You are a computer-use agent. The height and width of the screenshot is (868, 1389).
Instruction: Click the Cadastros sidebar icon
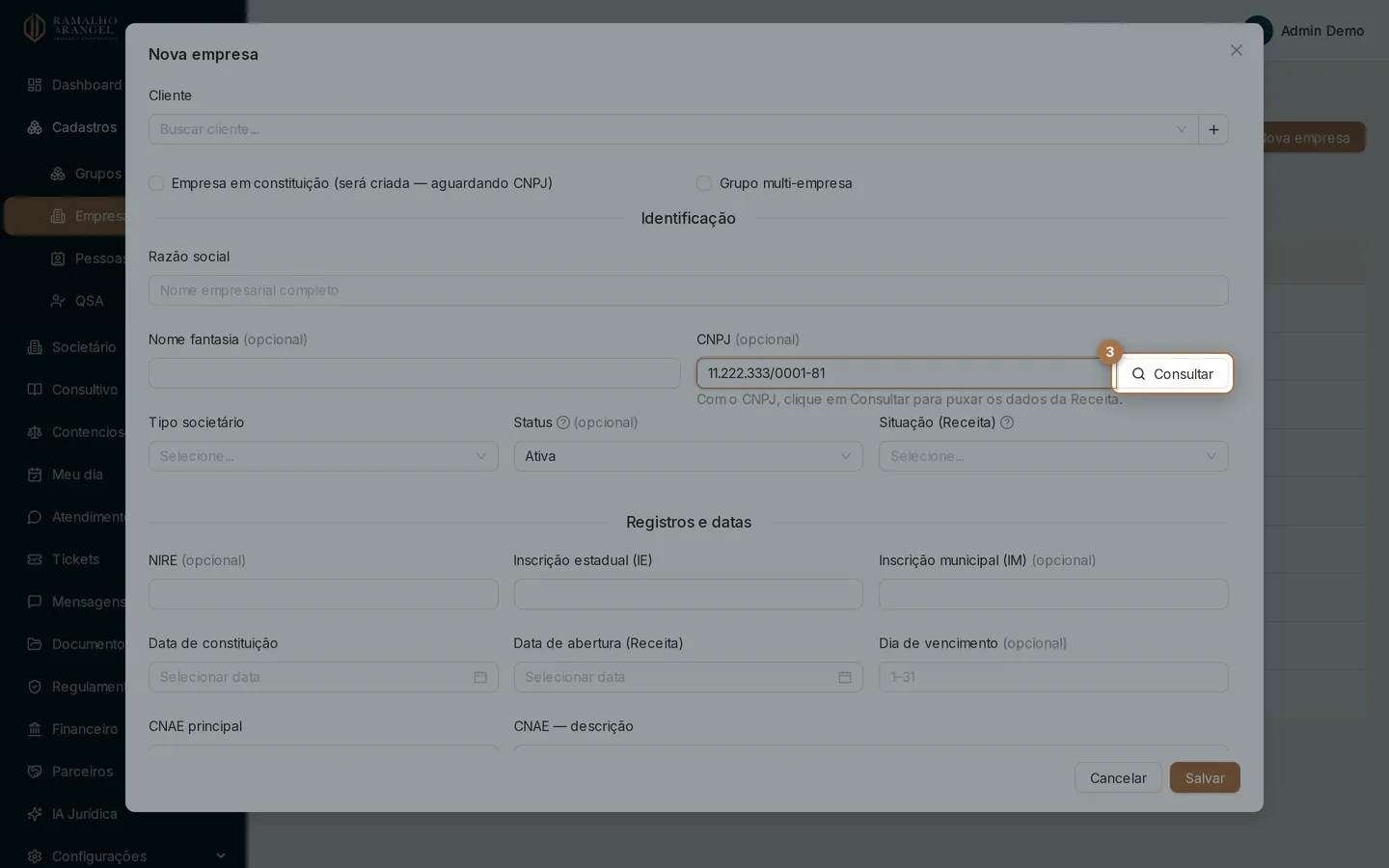tap(35, 127)
